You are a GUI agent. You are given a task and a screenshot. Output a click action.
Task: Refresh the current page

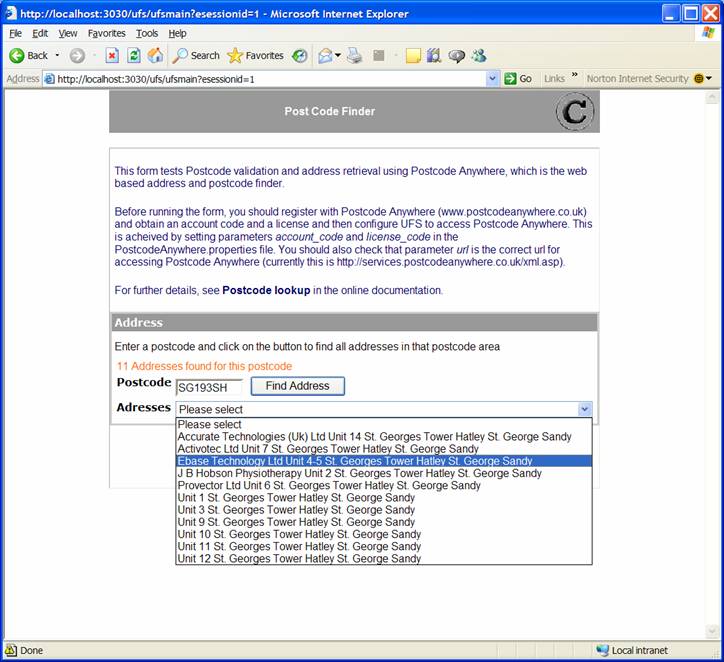click(x=133, y=55)
